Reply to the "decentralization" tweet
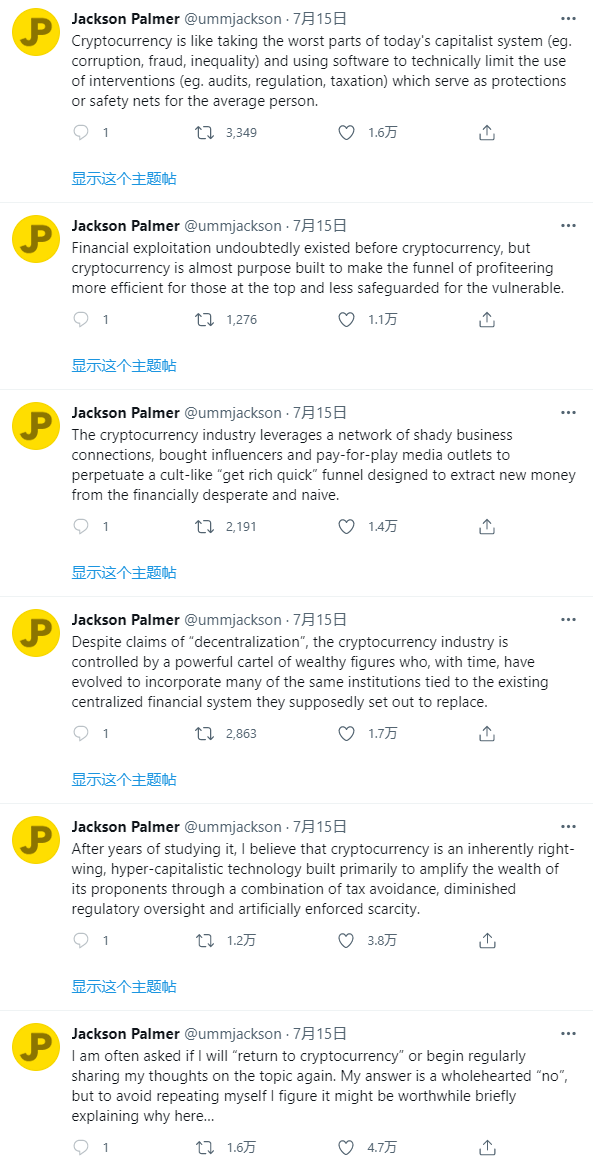593x1166 pixels. [82, 733]
